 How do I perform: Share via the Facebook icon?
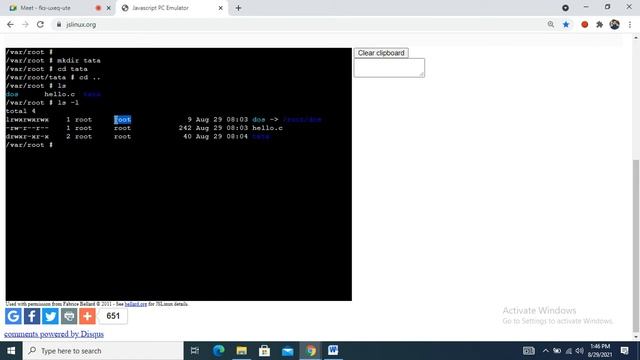[x=32, y=316]
